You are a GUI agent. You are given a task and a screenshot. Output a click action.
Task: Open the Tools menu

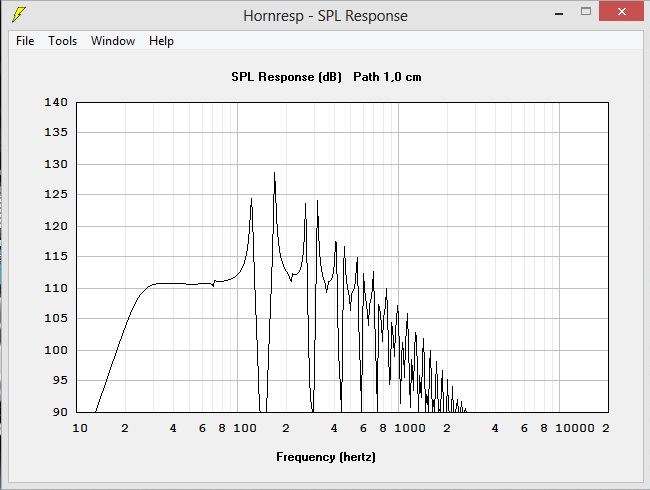tap(63, 41)
